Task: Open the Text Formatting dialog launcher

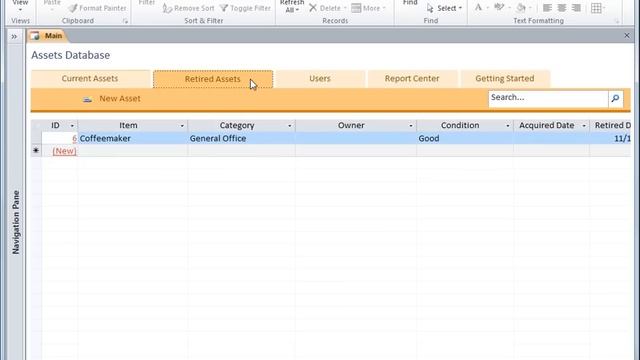Action: [x=617, y=21]
